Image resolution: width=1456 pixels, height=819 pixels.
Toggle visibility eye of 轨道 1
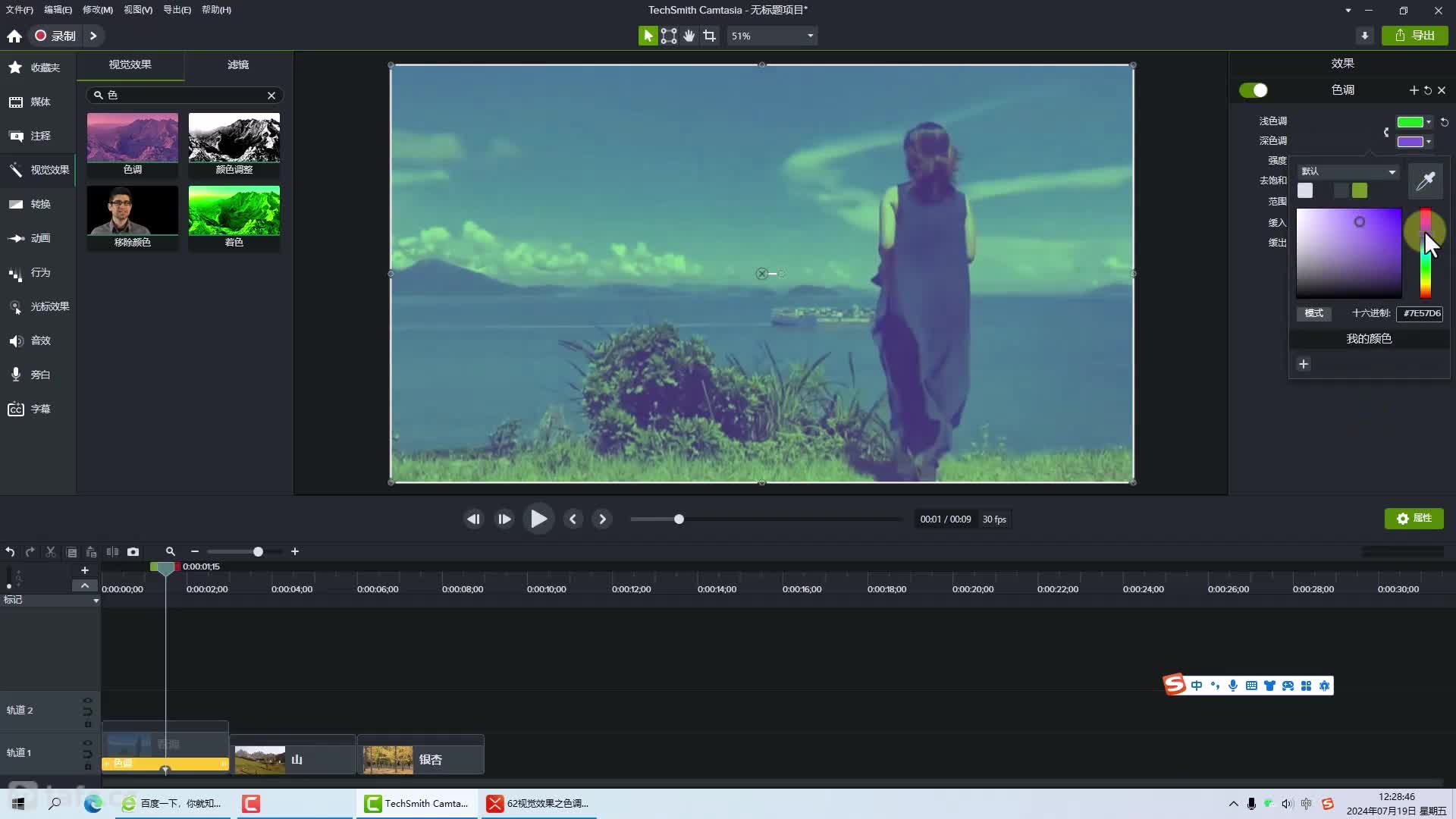[x=87, y=743]
